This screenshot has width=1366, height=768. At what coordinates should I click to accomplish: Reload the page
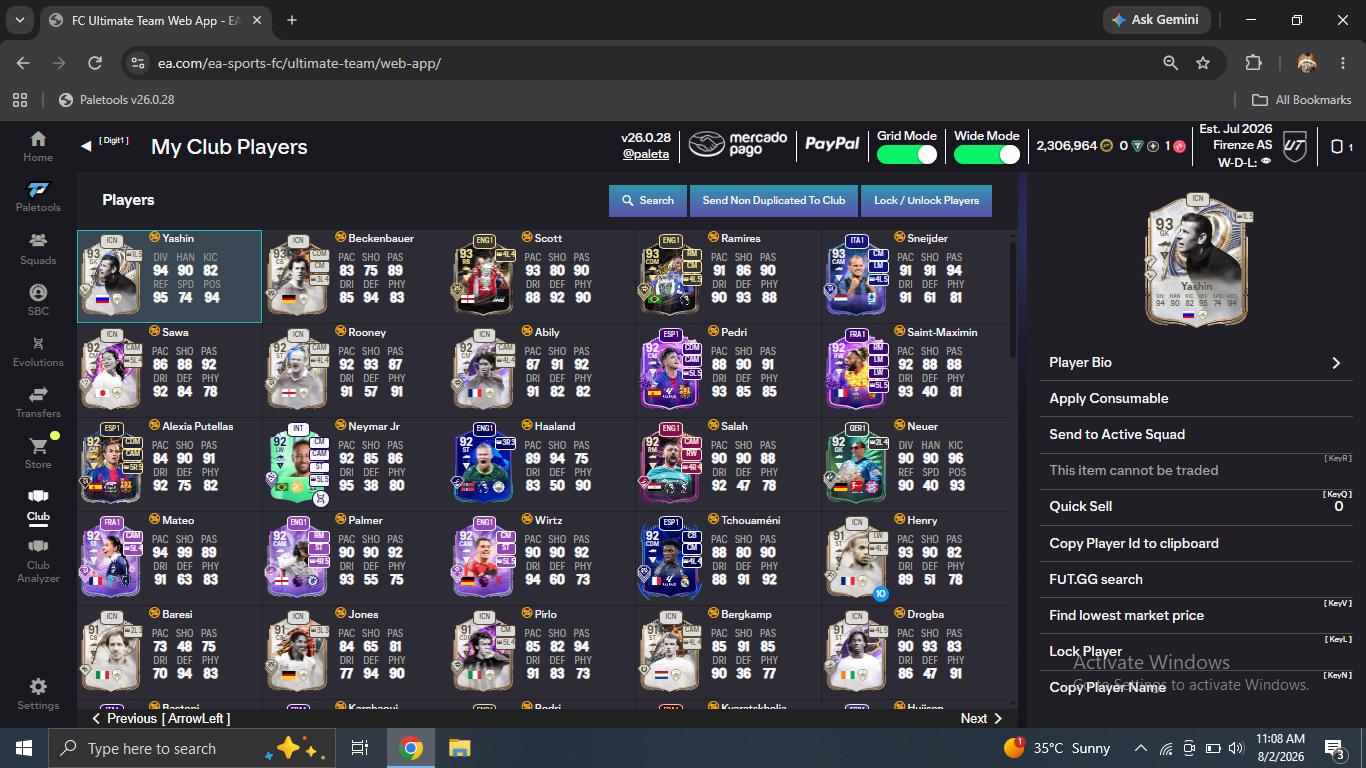[95, 63]
